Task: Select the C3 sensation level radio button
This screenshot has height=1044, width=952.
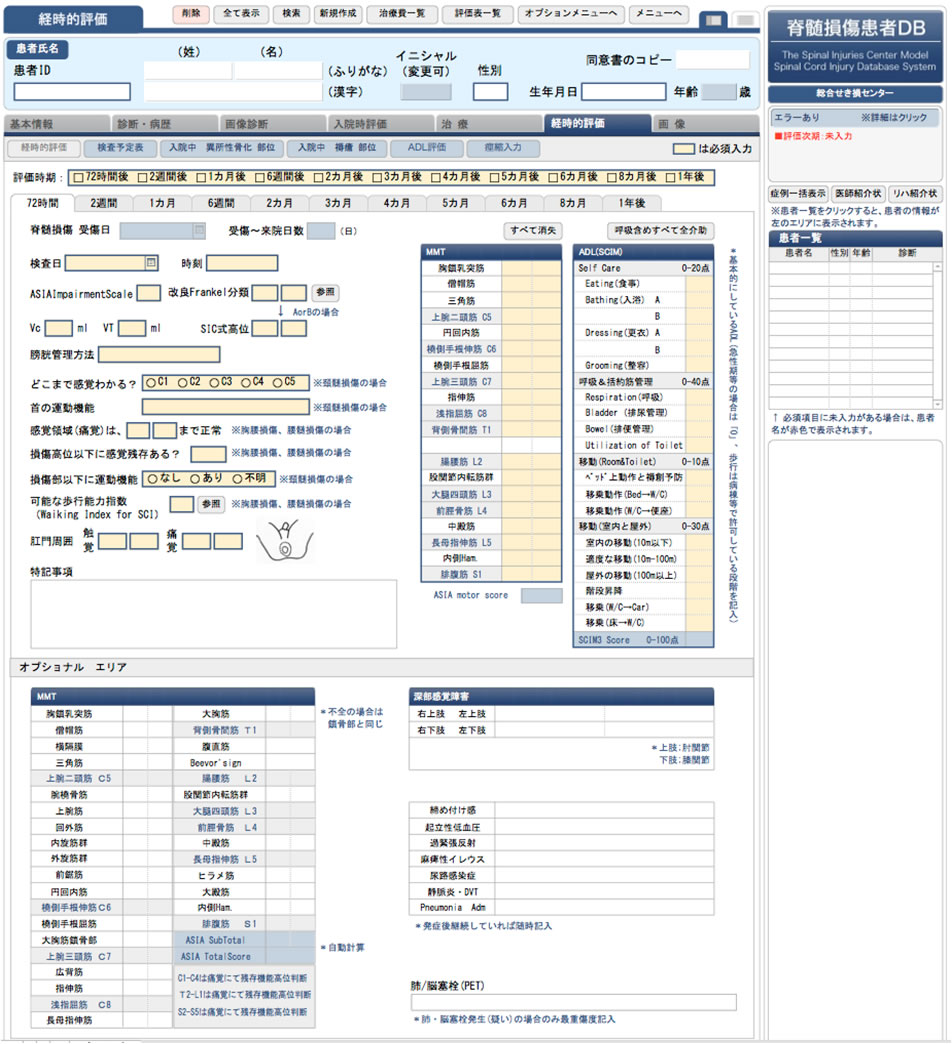Action: click(x=213, y=382)
